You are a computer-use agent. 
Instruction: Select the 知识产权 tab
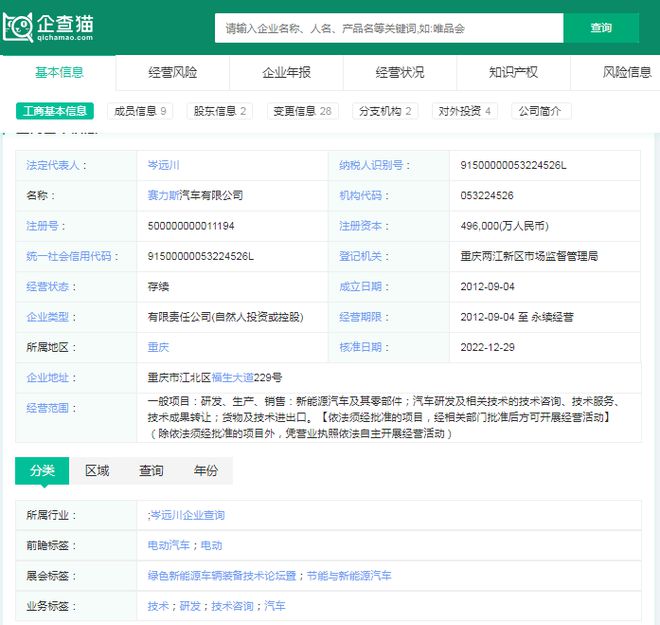point(514,72)
